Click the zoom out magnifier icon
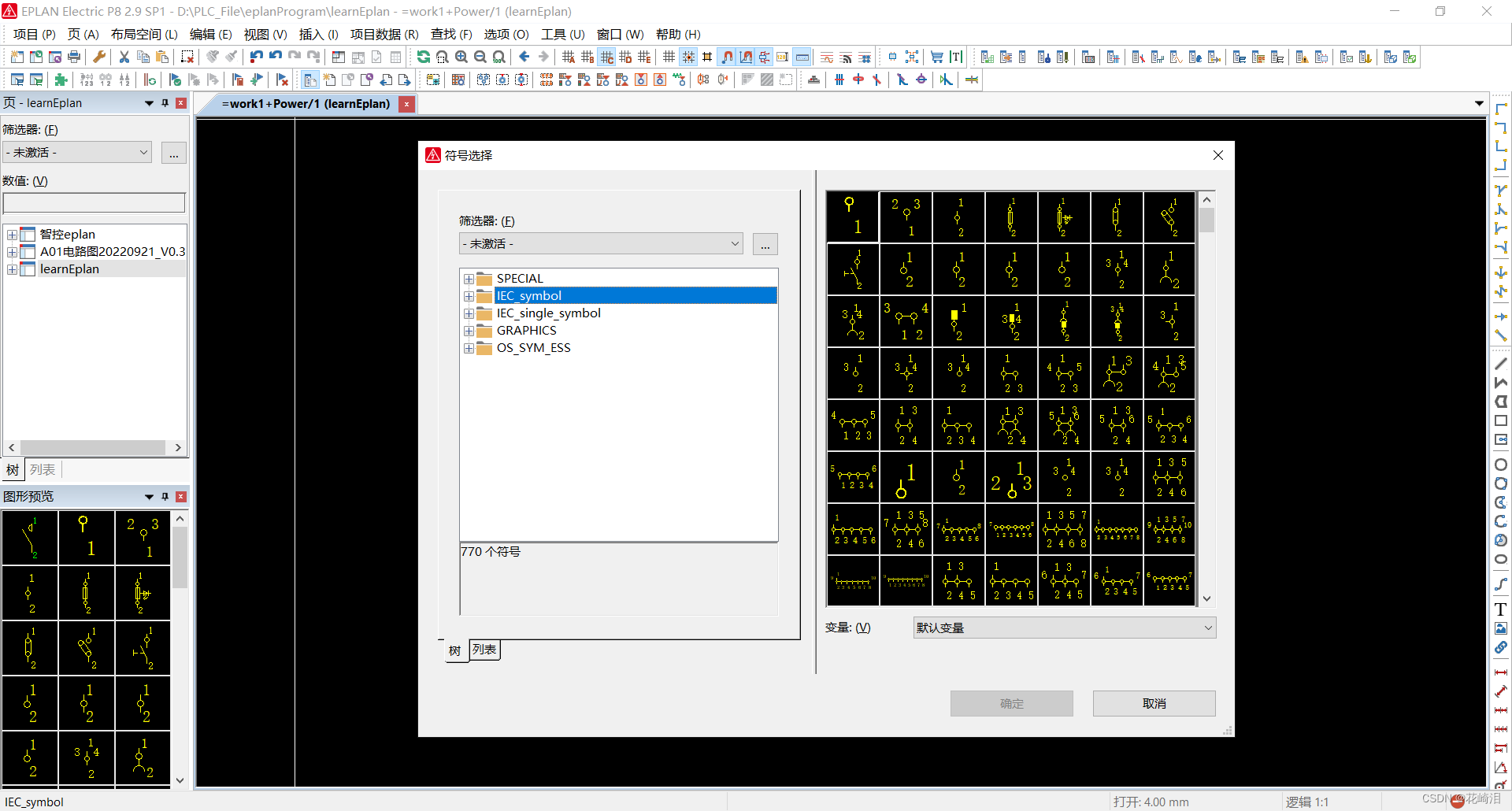 (x=480, y=57)
